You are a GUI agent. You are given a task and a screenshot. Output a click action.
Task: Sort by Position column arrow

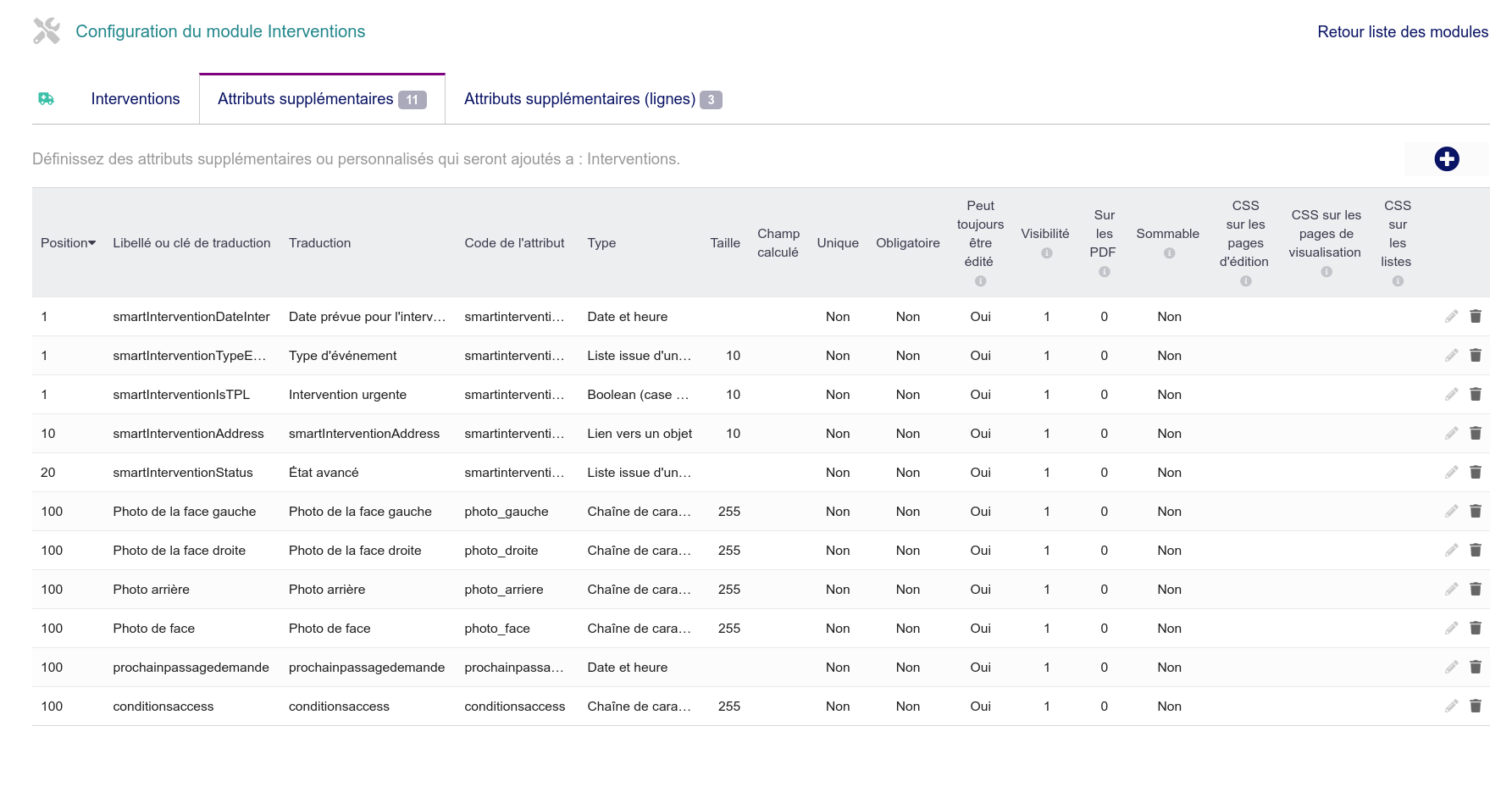coord(91,243)
